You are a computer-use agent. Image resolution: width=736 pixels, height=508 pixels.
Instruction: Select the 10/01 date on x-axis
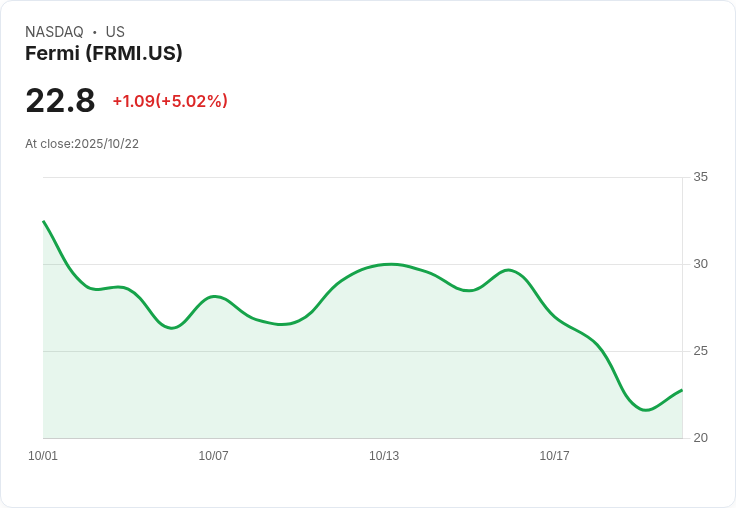(43, 456)
